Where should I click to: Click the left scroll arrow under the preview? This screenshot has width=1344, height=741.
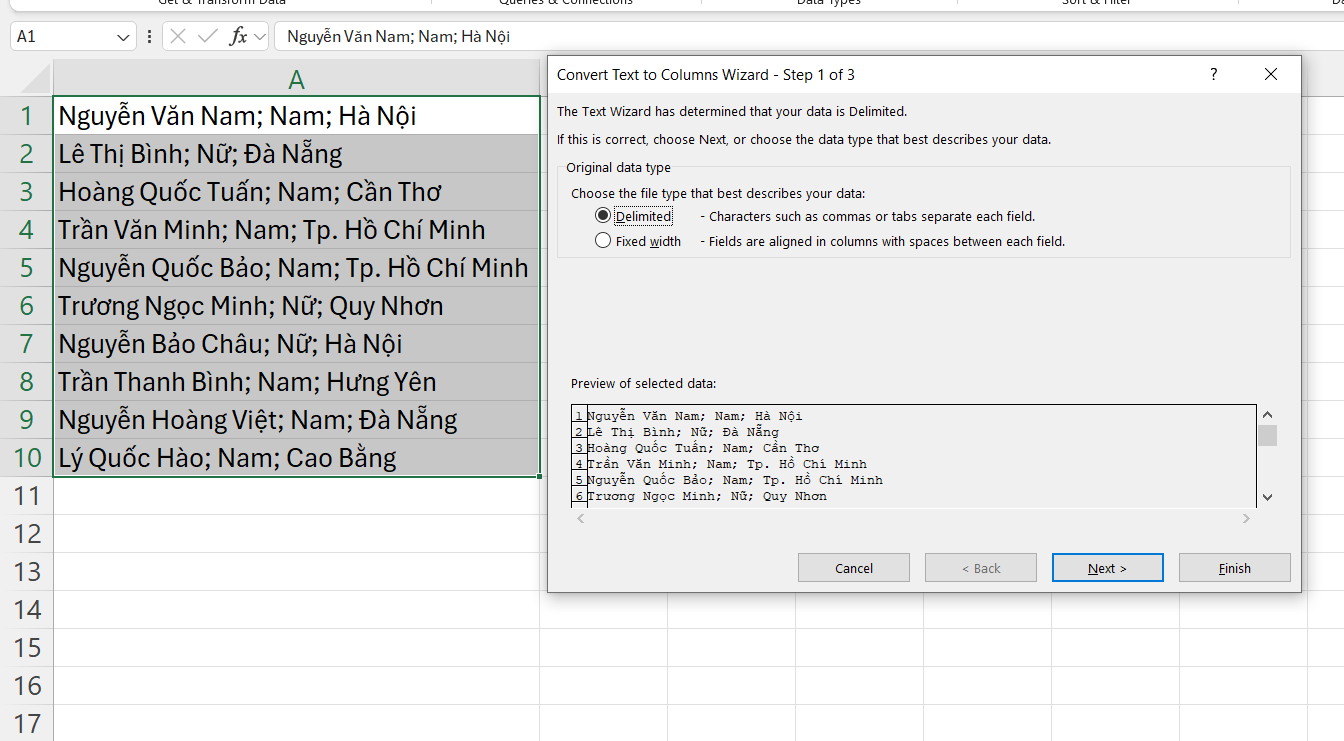581,518
